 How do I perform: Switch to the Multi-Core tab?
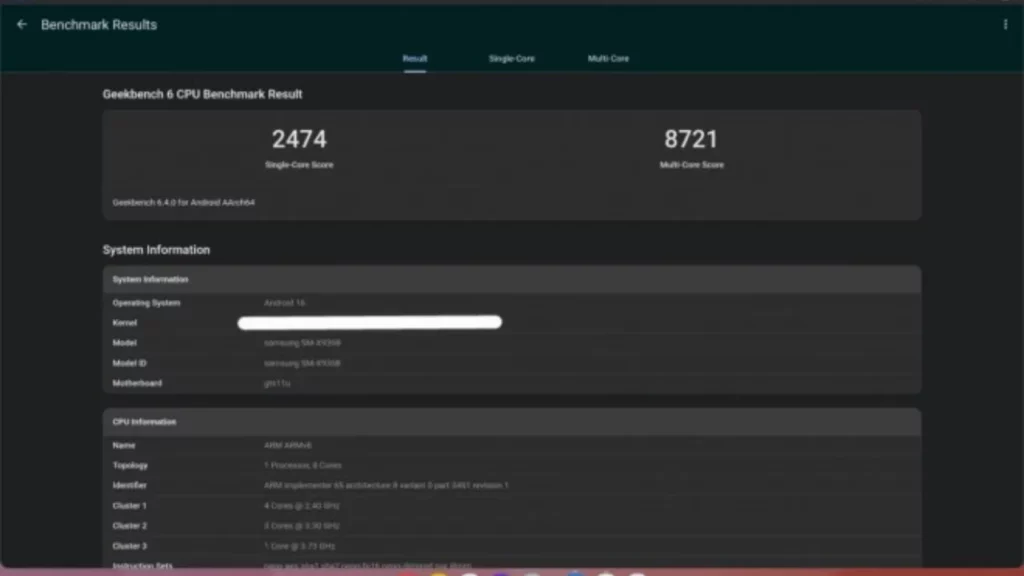(x=608, y=58)
